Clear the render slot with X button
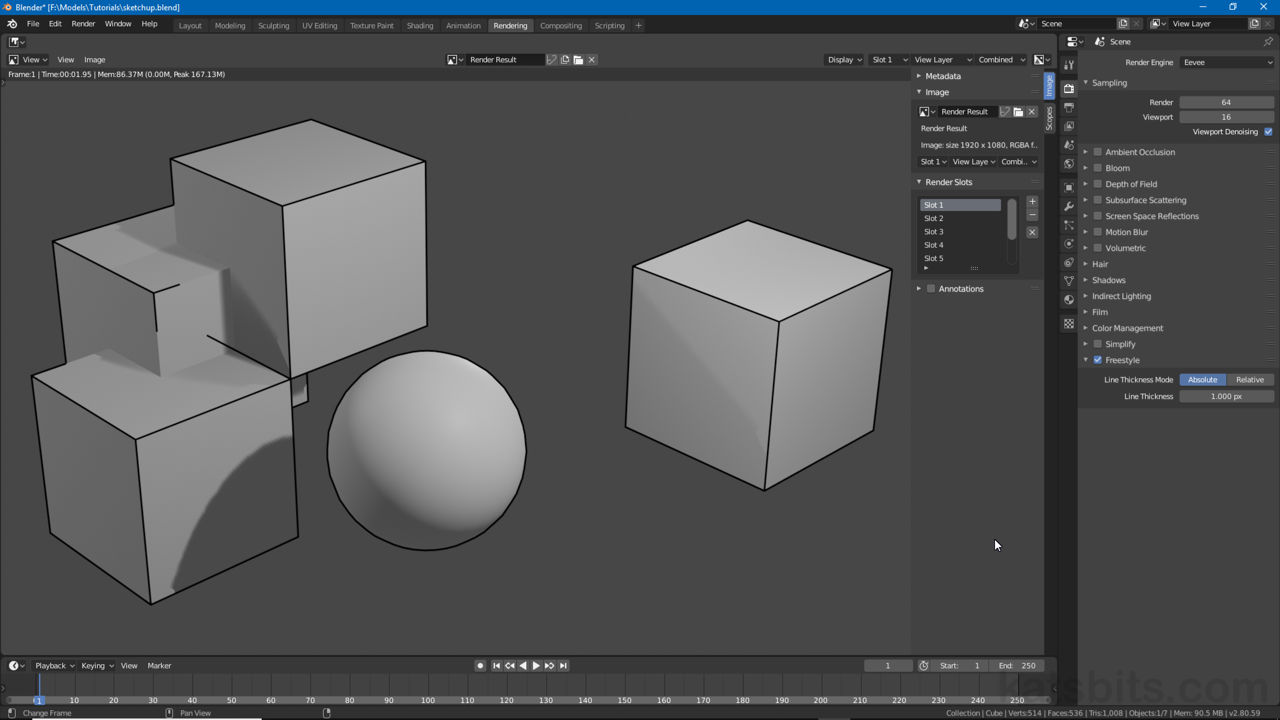Image resolution: width=1280 pixels, height=720 pixels. click(x=1032, y=232)
